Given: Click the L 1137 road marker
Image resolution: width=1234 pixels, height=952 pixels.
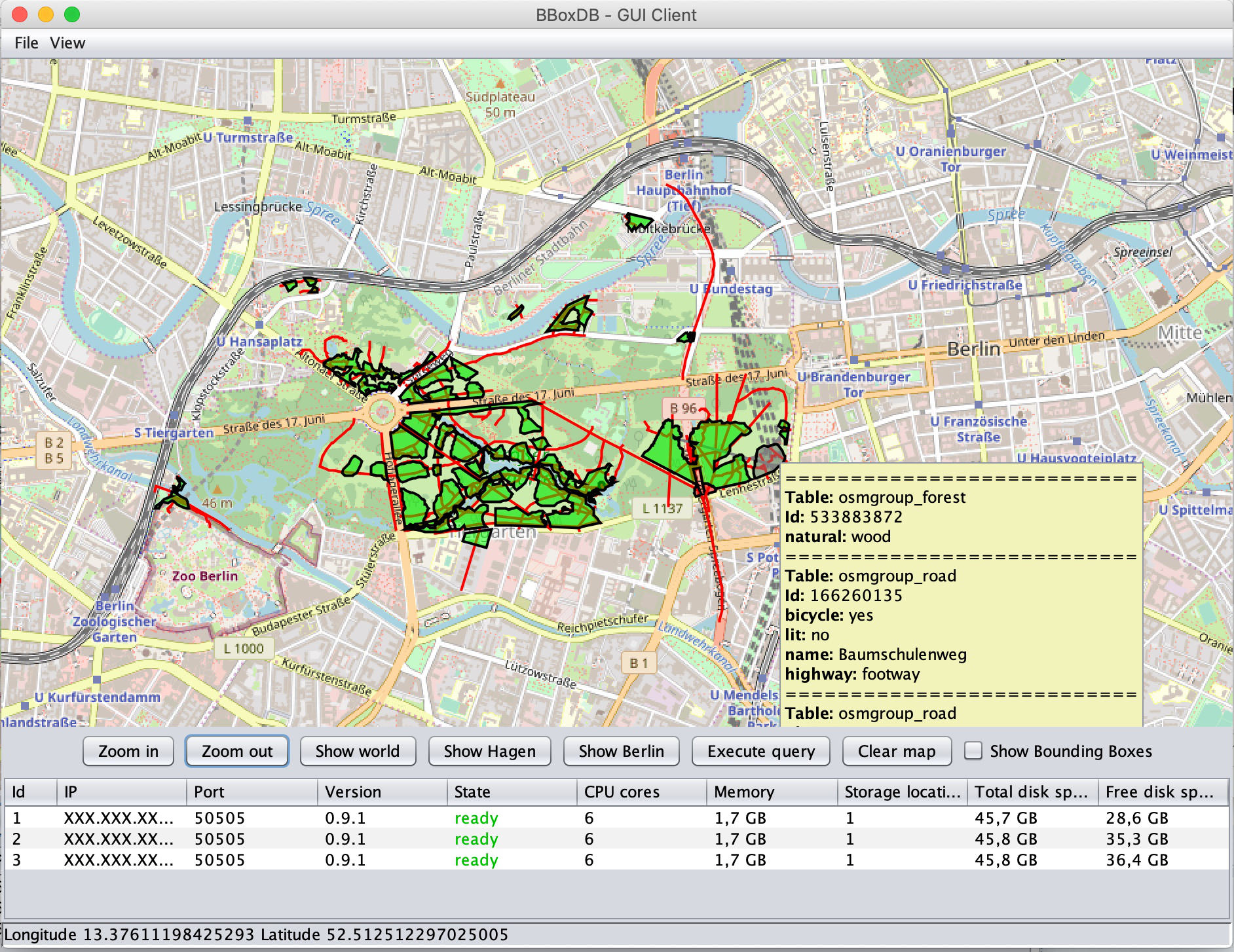Looking at the screenshot, I should pyautogui.click(x=662, y=508).
